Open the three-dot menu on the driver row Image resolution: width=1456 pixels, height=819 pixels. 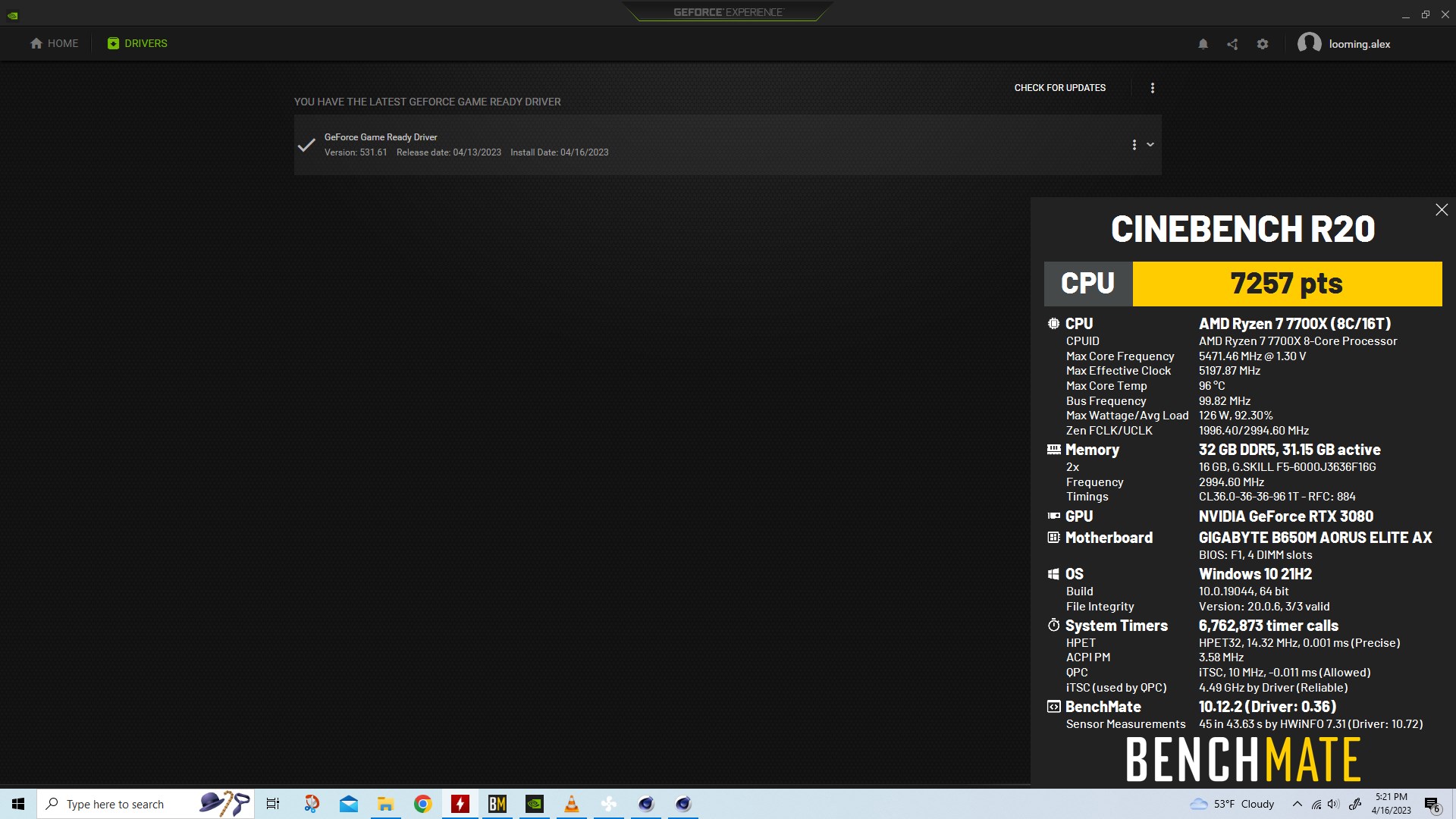click(x=1134, y=145)
